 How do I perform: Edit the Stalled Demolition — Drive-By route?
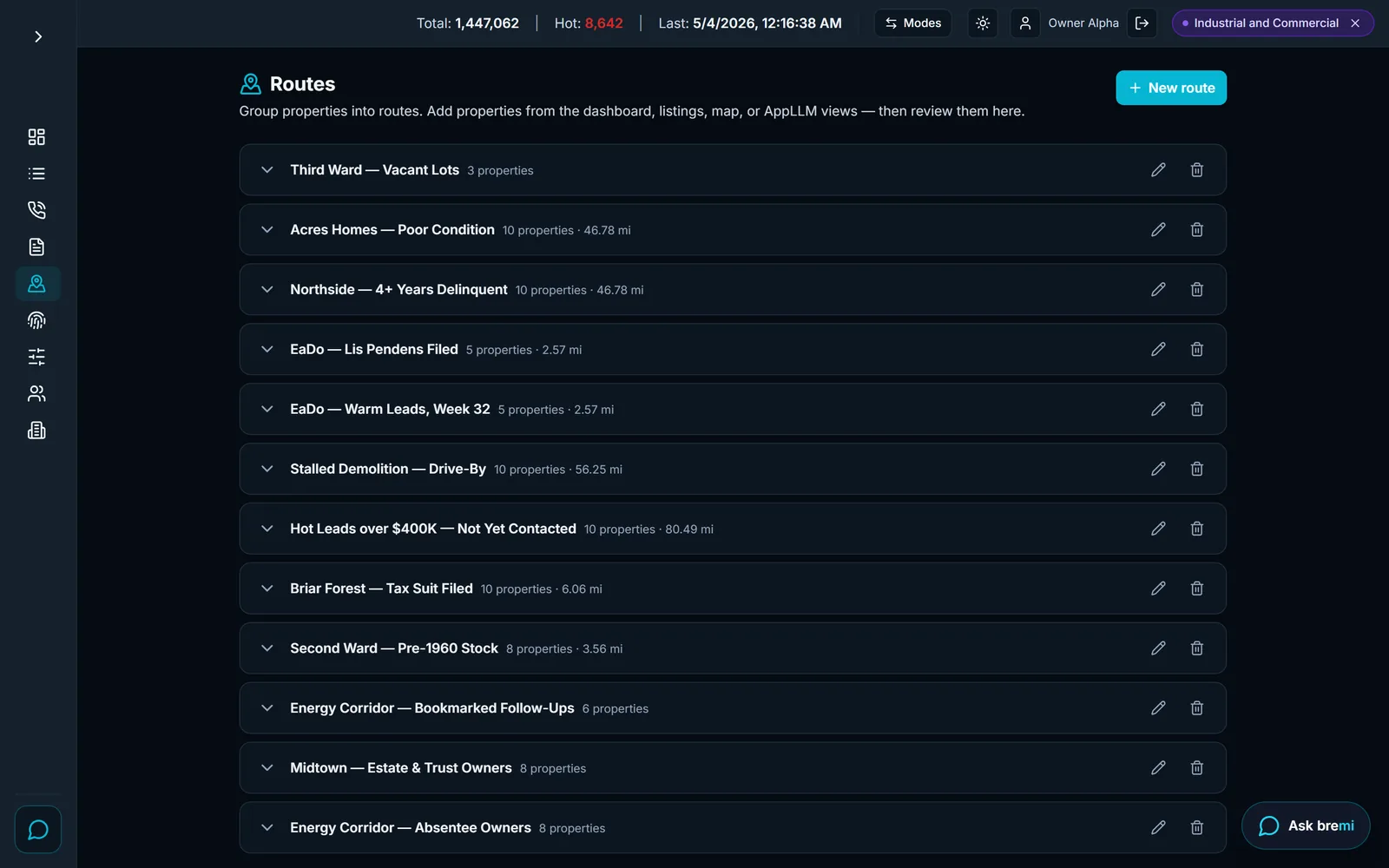[x=1158, y=469]
